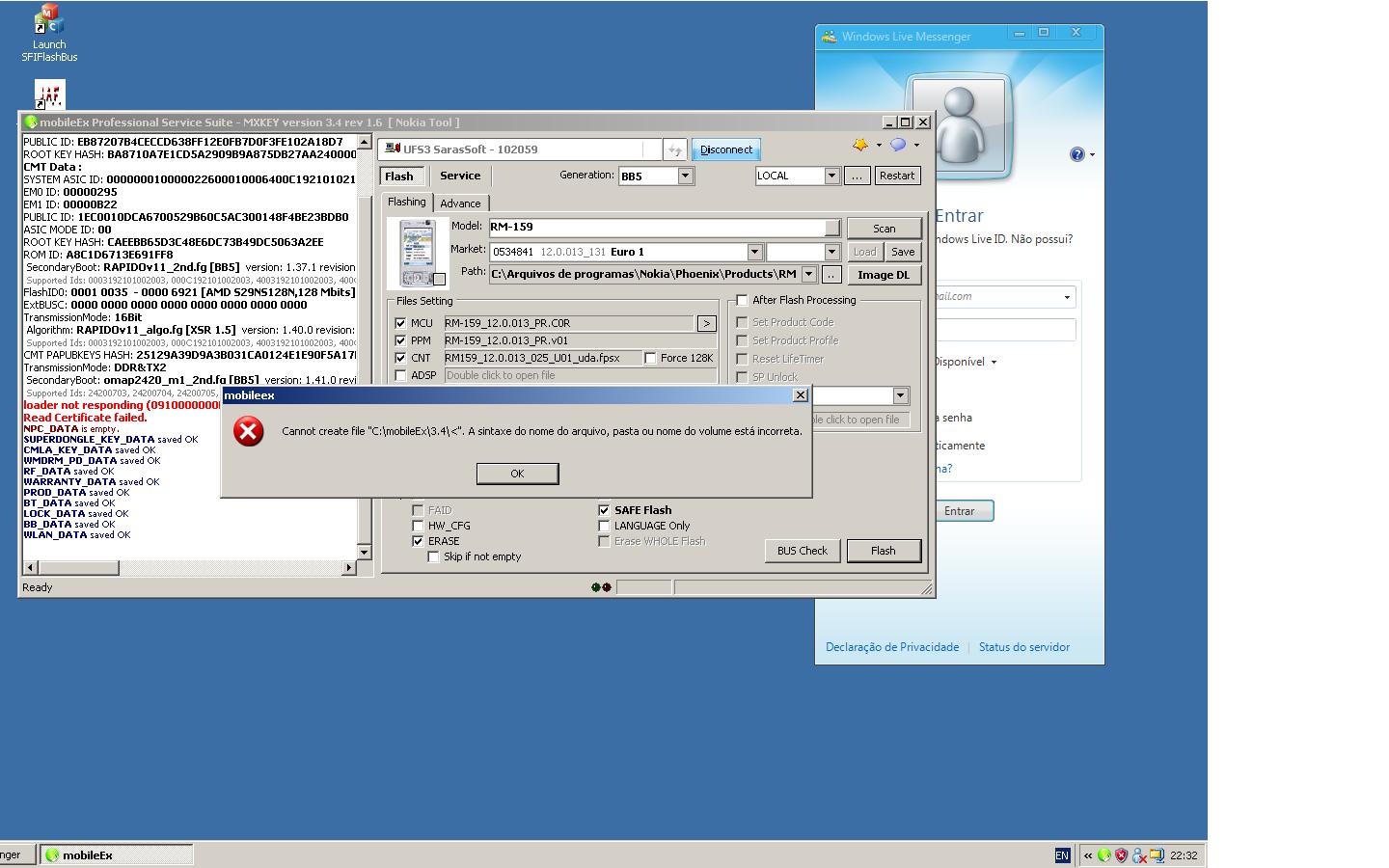Screen dimensions: 1389x868
Task: Click the red security shield tray icon
Action: pos(1122,855)
